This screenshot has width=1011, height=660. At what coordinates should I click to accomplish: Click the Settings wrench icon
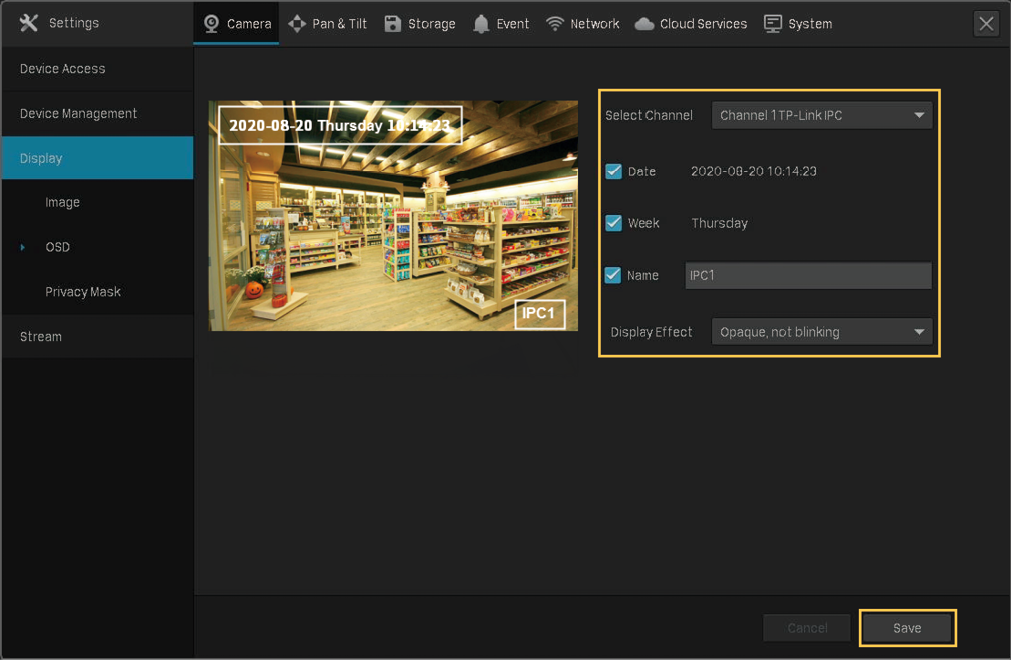pos(29,23)
